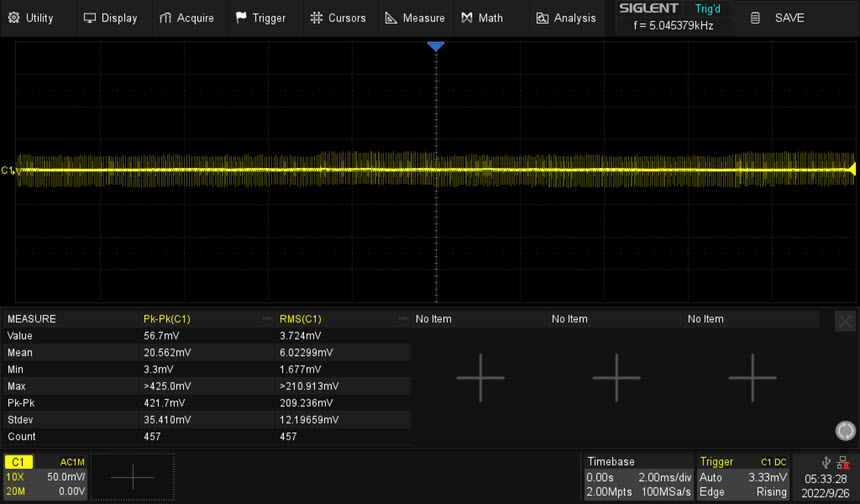Screen dimensions: 860x504
Task: Click the plus box to add channel
Action: (x=133, y=478)
